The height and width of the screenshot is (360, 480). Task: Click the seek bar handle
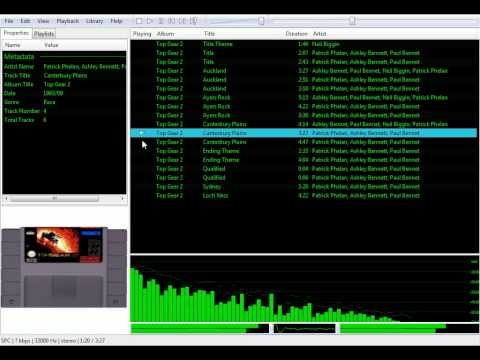point(352,21)
